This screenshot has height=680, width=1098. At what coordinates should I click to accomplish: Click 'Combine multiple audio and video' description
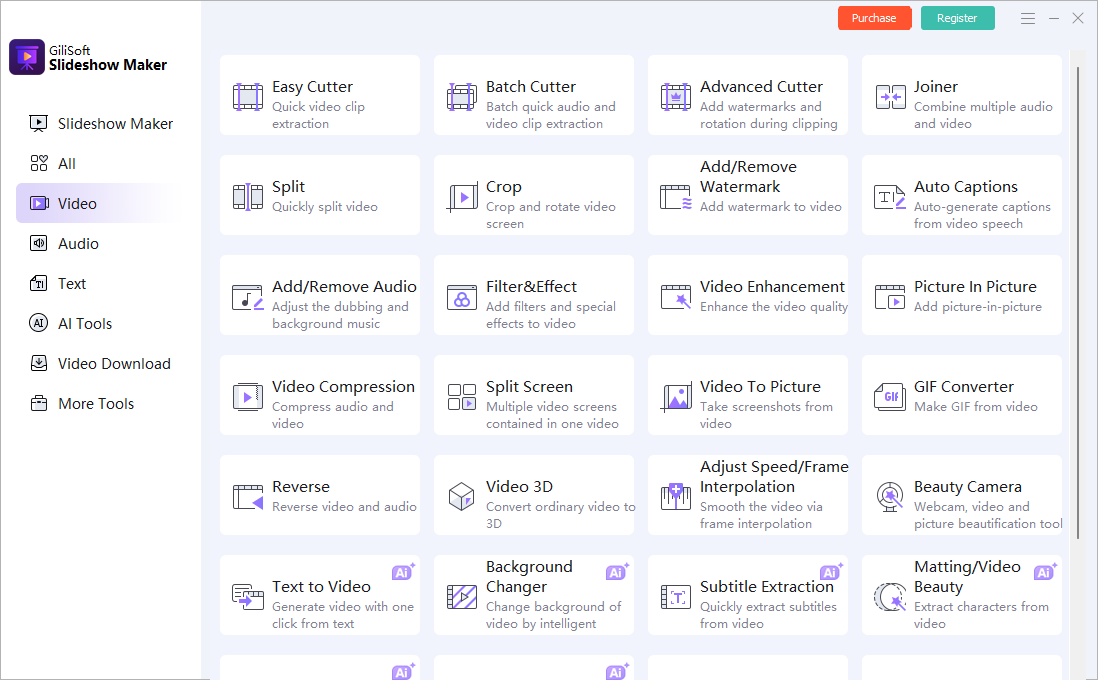(x=983, y=115)
